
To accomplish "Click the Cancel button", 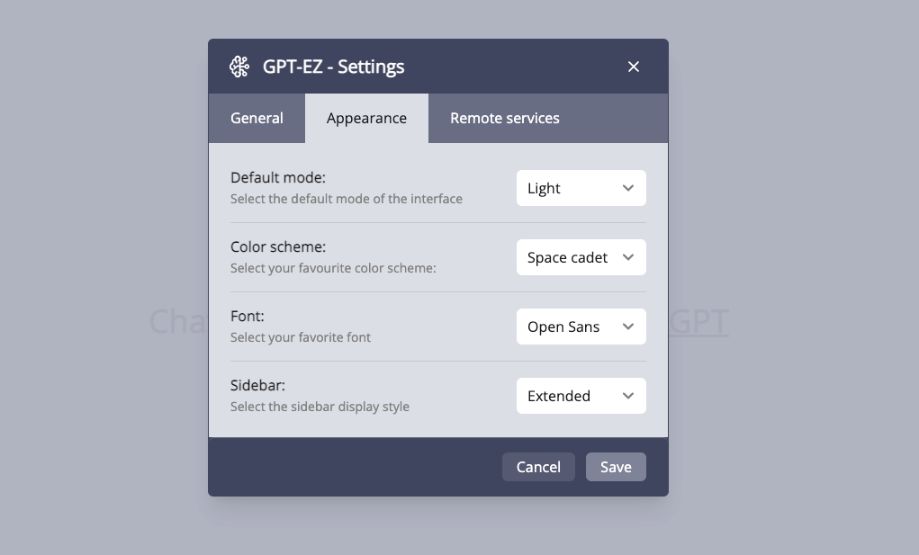I will click(538, 467).
